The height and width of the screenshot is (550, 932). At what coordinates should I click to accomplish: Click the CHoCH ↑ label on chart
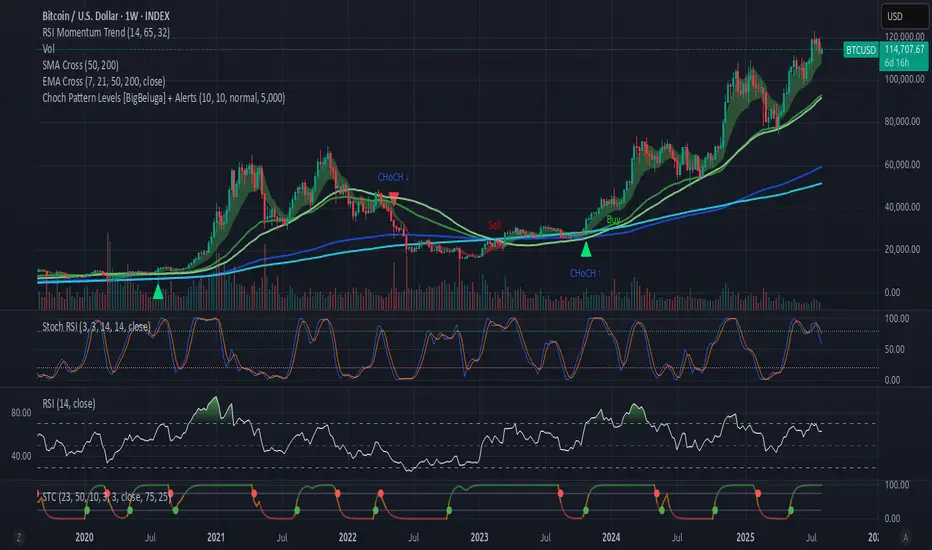585,273
